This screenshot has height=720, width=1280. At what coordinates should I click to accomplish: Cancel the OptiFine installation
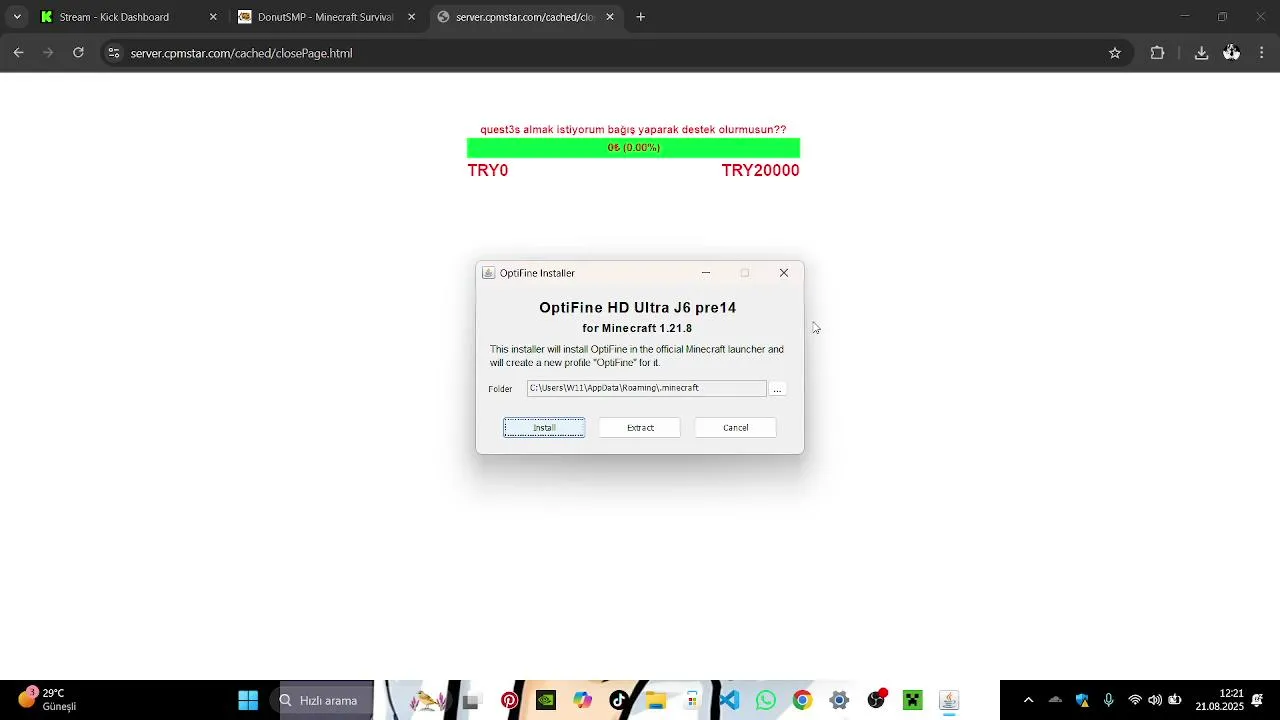point(736,428)
